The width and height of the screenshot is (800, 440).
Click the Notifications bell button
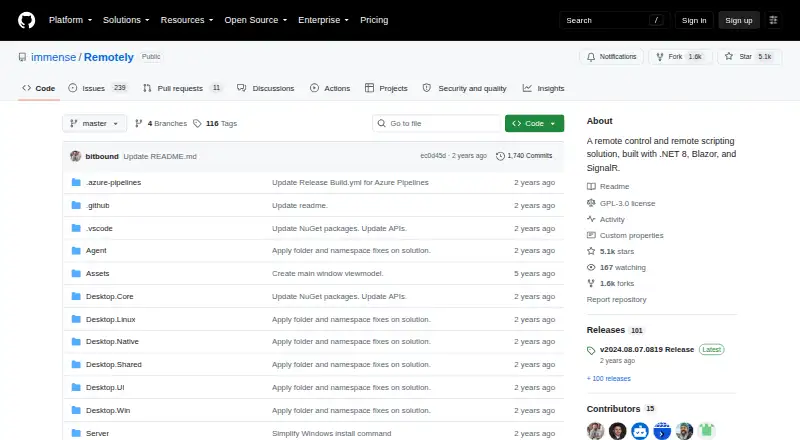coord(611,57)
